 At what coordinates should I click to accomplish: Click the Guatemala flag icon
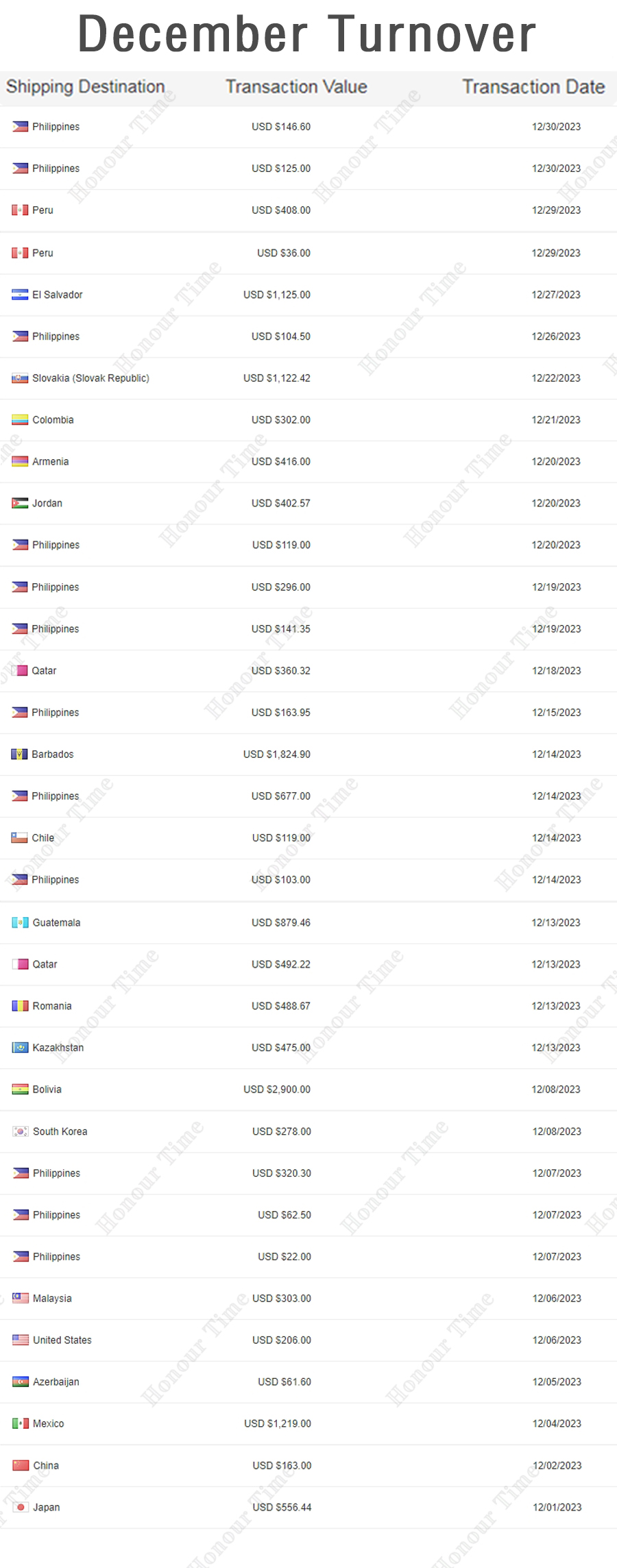pyautogui.click(x=20, y=922)
